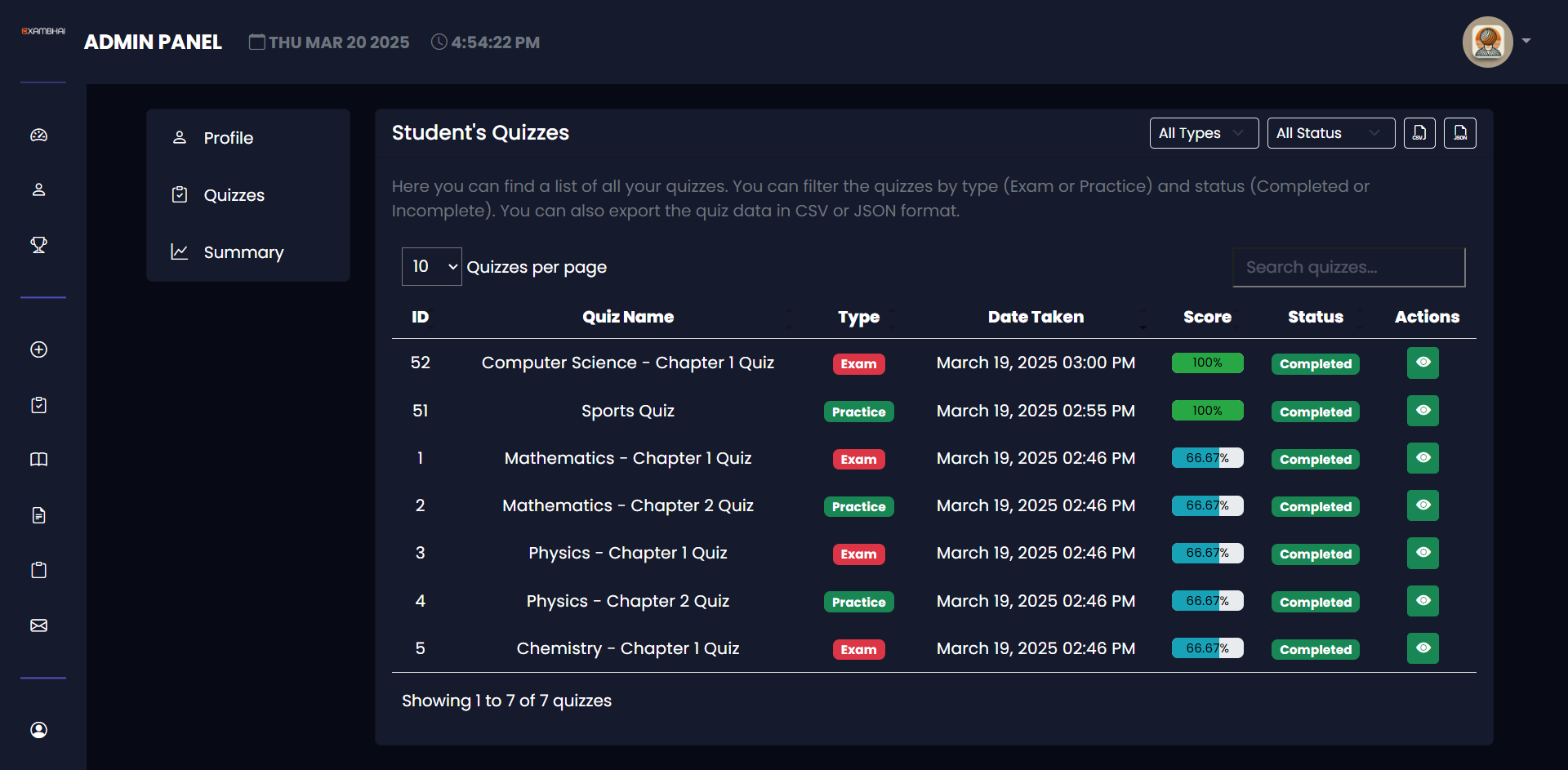Open the trophy icon in the sidebar
Screen dimensions: 1568x770
[38, 245]
